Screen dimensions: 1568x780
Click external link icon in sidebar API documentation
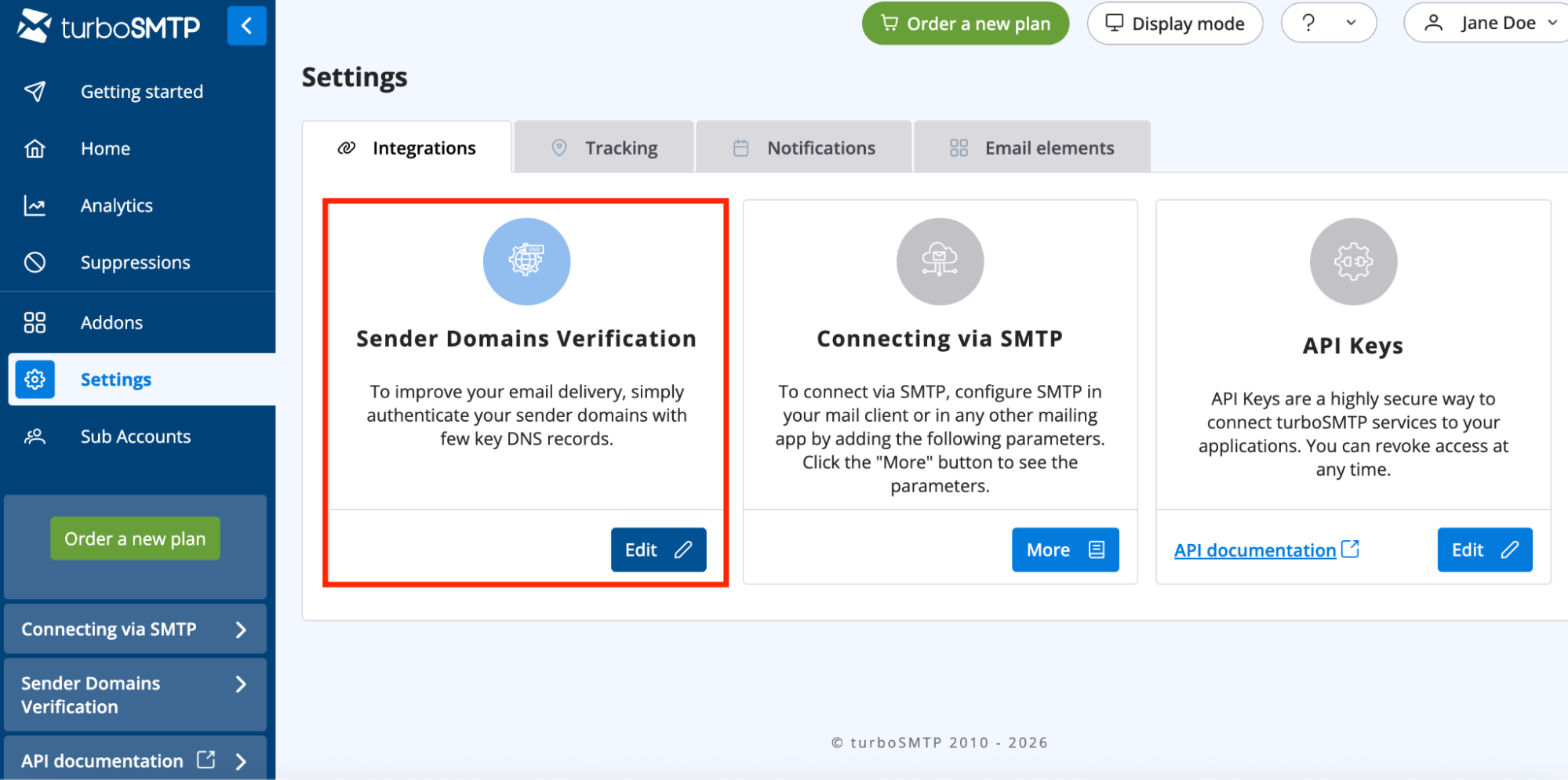206,759
